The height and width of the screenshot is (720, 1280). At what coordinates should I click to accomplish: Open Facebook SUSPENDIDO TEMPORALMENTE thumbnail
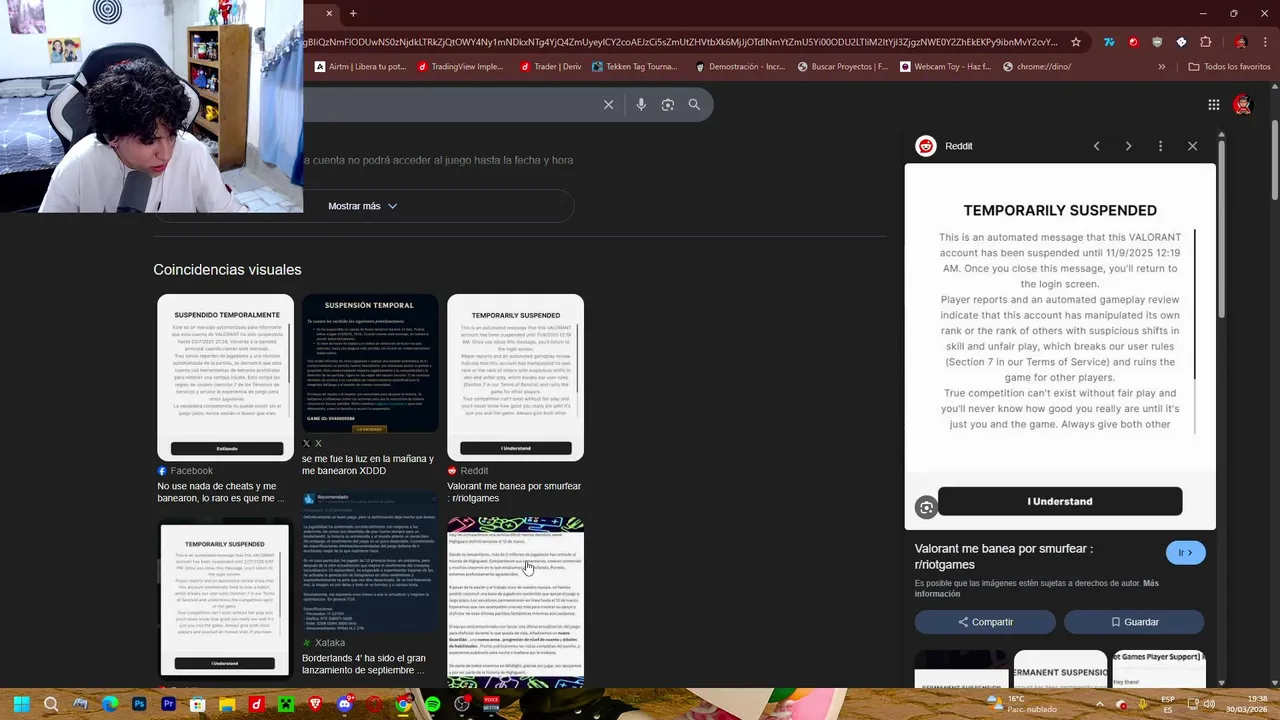point(226,377)
